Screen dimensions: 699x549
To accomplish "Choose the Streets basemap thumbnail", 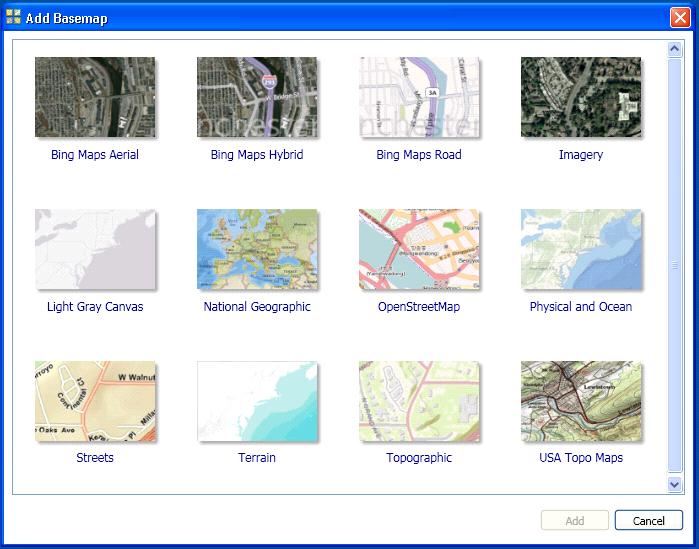I will tap(95, 401).
